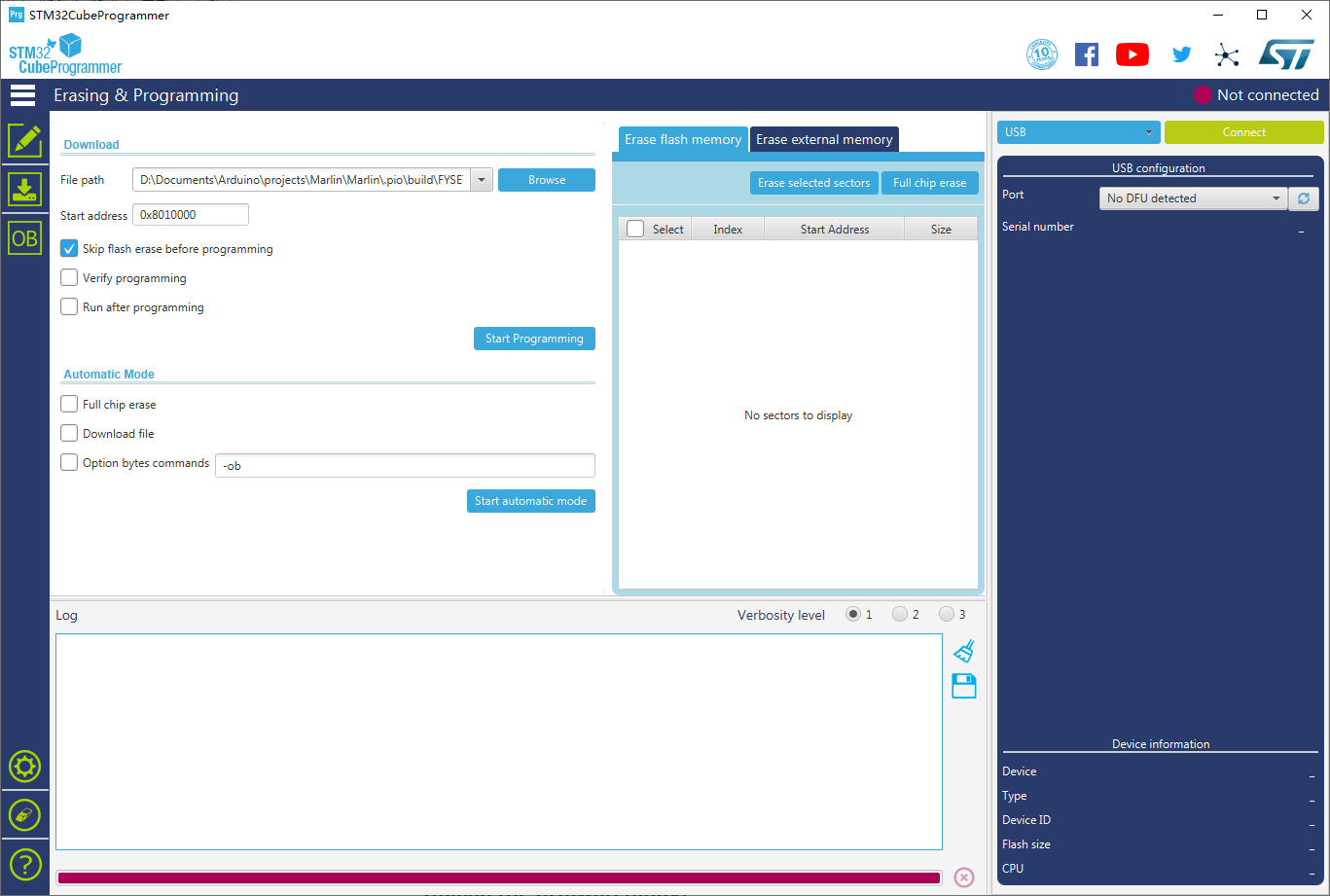Open the hamburger menu

22,94
